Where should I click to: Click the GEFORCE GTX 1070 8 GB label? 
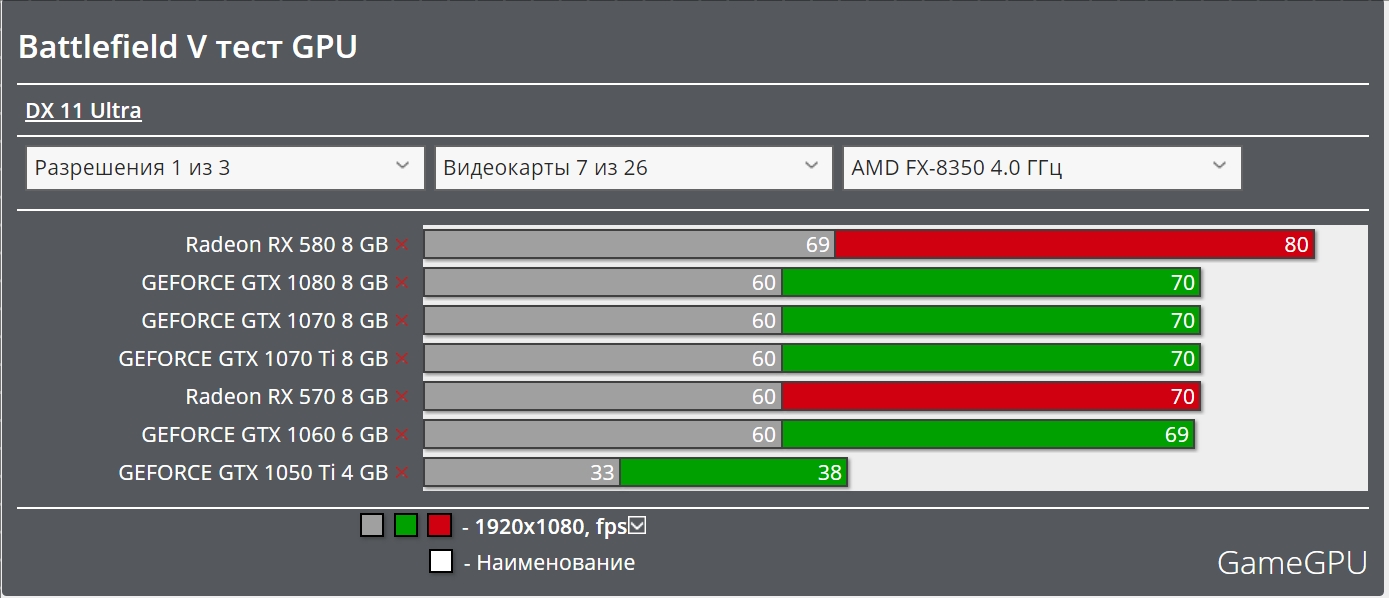click(x=265, y=321)
